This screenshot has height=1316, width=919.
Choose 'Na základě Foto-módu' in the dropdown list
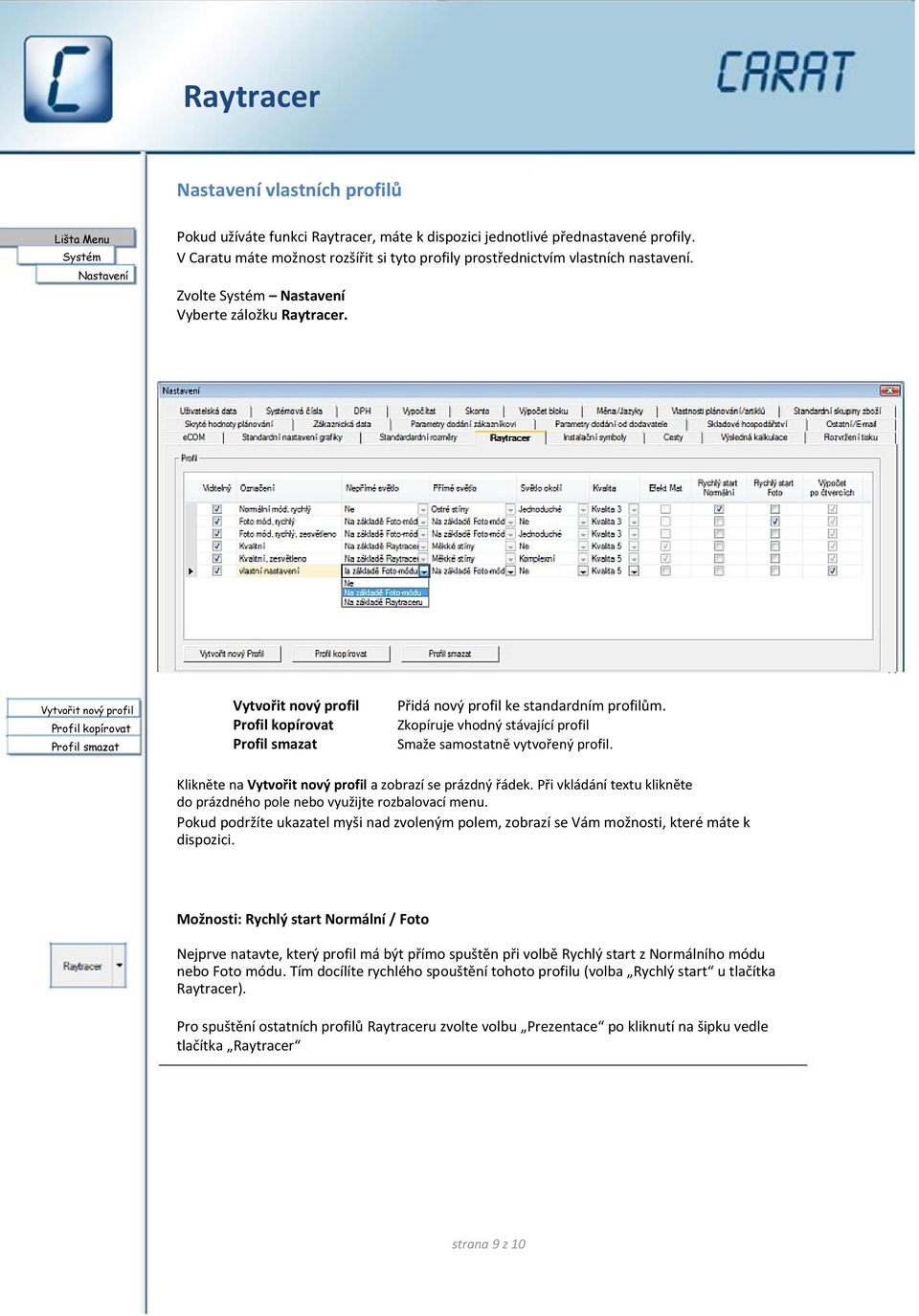385,592
